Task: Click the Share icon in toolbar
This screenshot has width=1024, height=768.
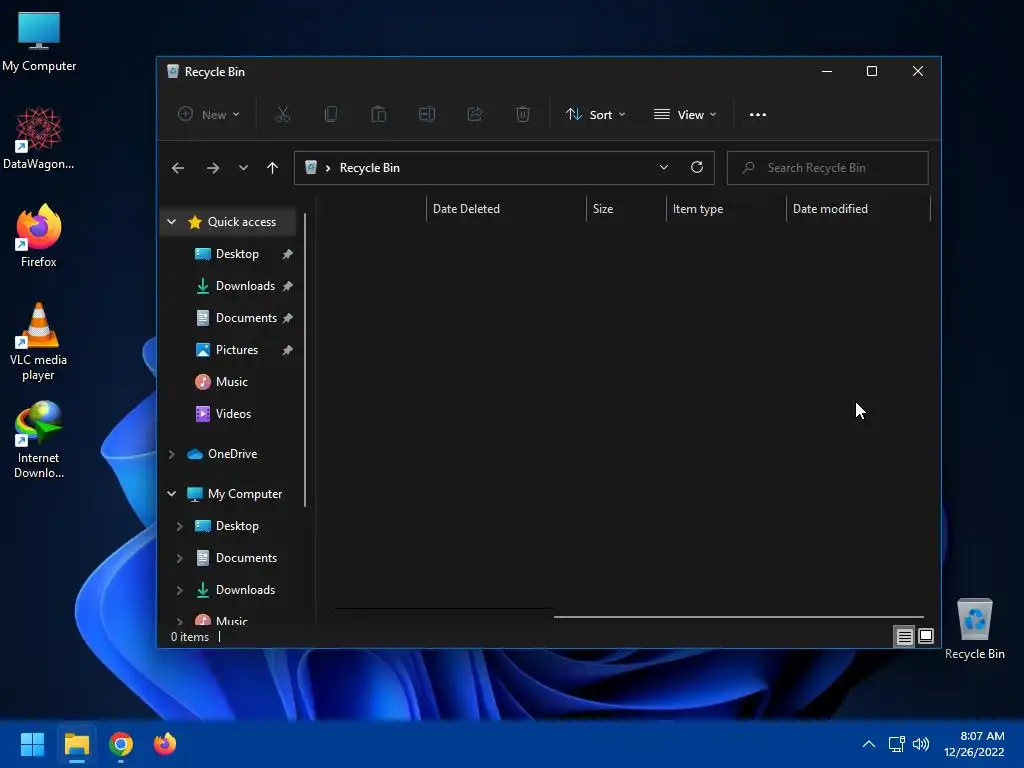Action: 475,114
